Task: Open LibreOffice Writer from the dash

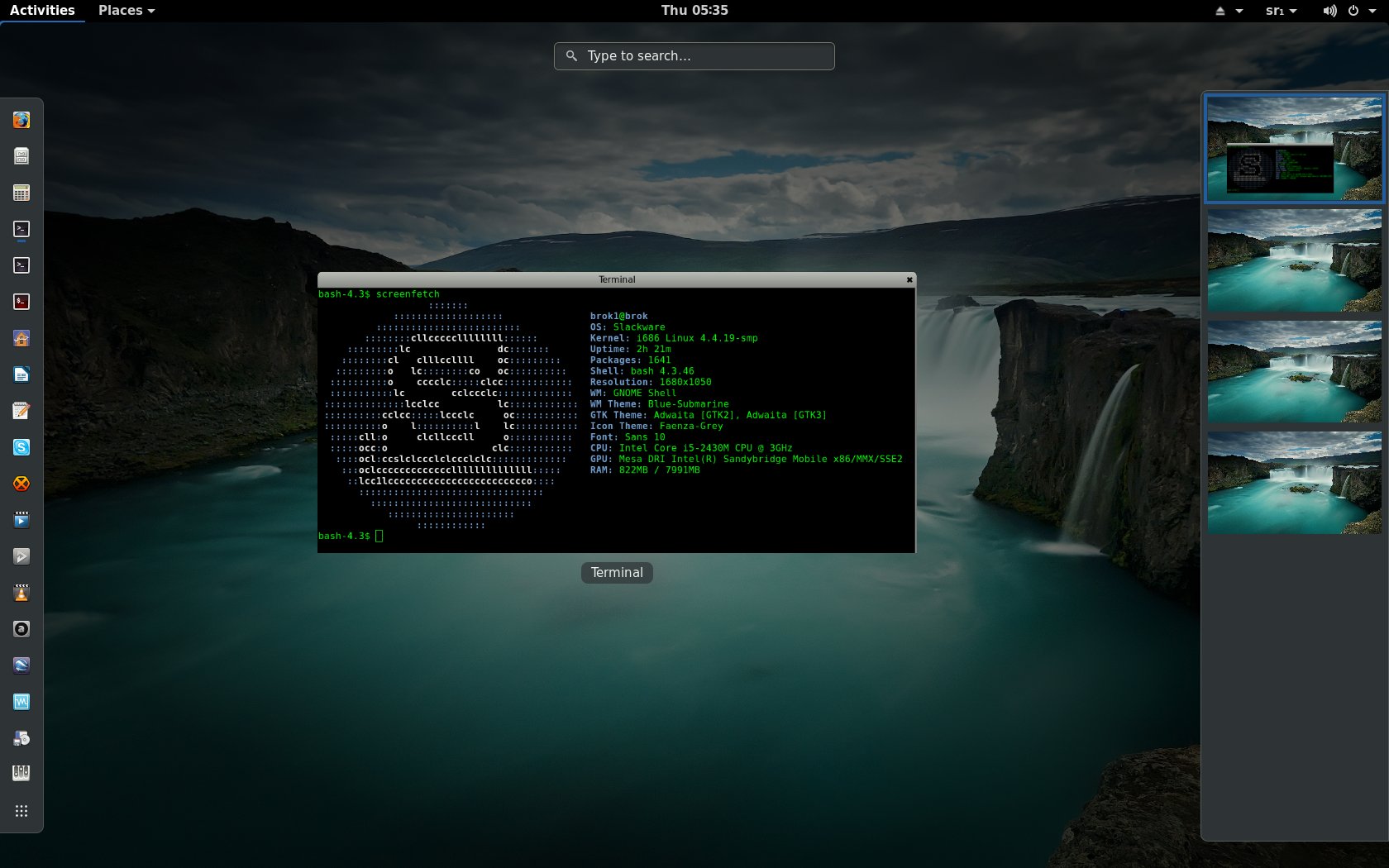Action: pos(21,374)
